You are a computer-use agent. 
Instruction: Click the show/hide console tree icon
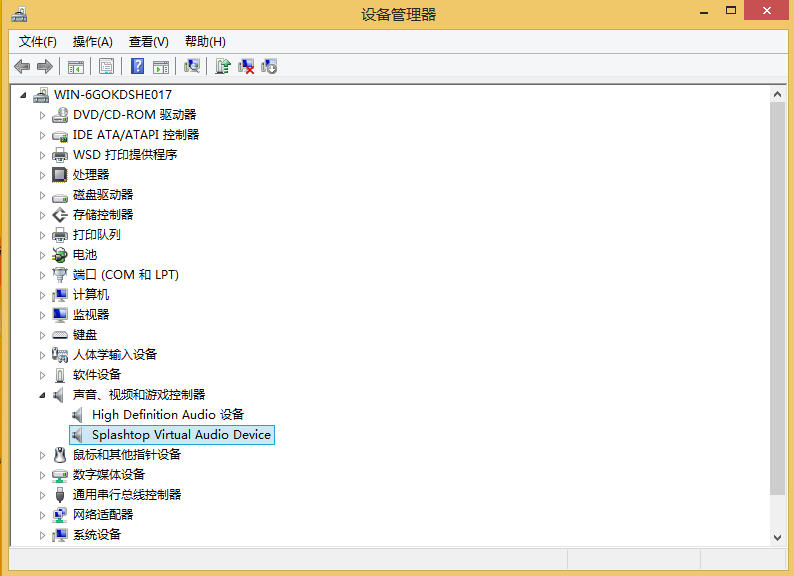(75, 66)
